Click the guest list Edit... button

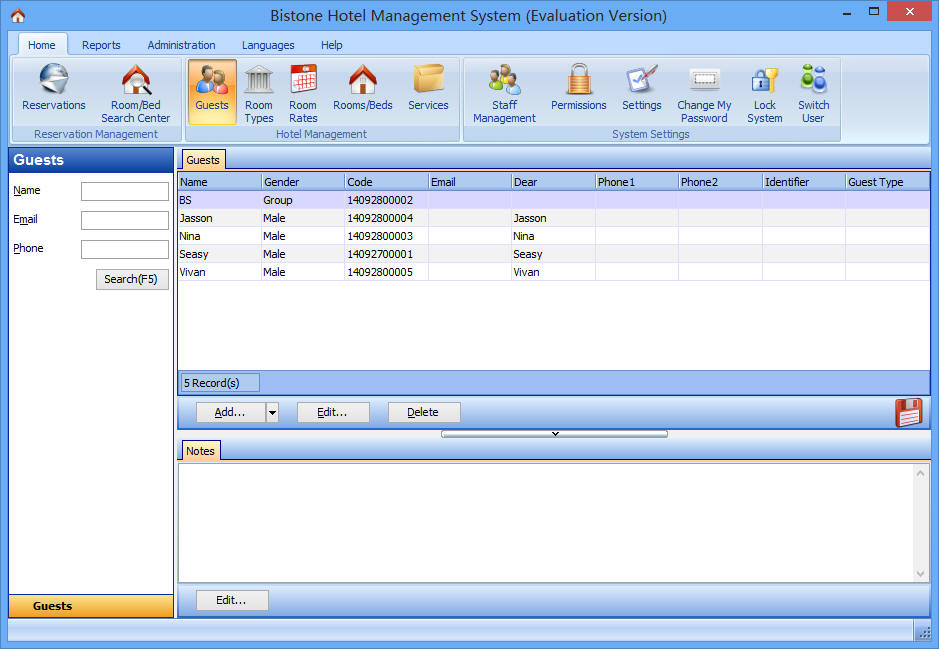pyautogui.click(x=333, y=413)
